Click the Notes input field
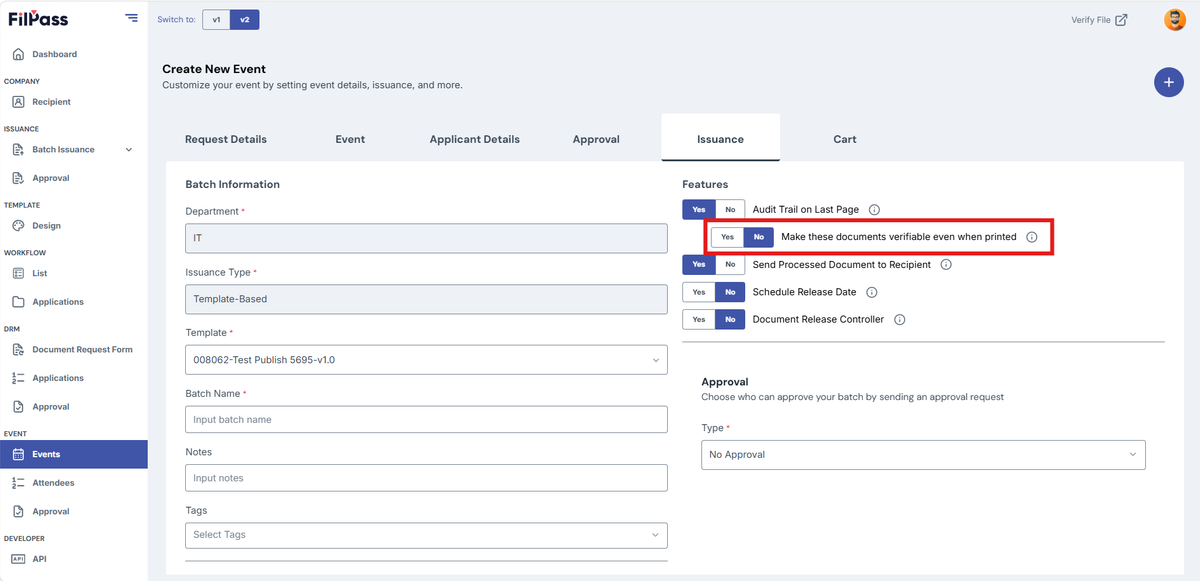The height and width of the screenshot is (581, 1200). click(426, 478)
